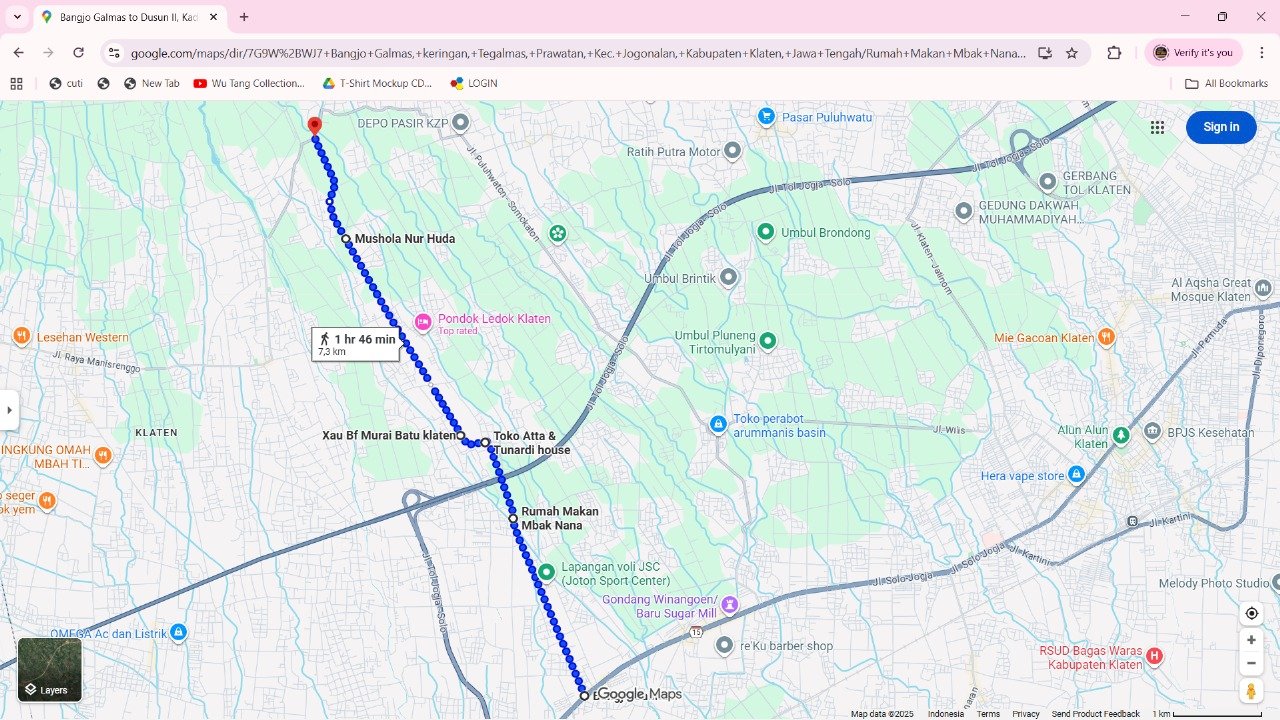Screen dimensions: 1280x720
Task: Bookmark this page with the star icon
Action: [1072, 53]
